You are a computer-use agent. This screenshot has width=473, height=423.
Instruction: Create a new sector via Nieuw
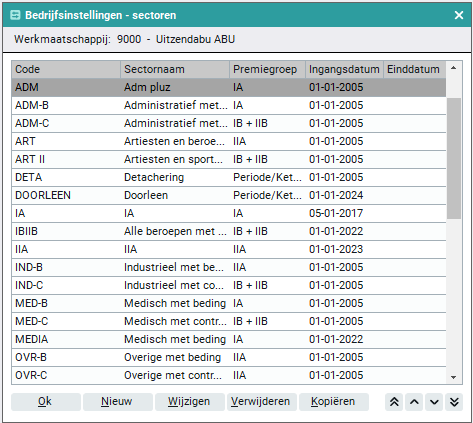pos(118,402)
